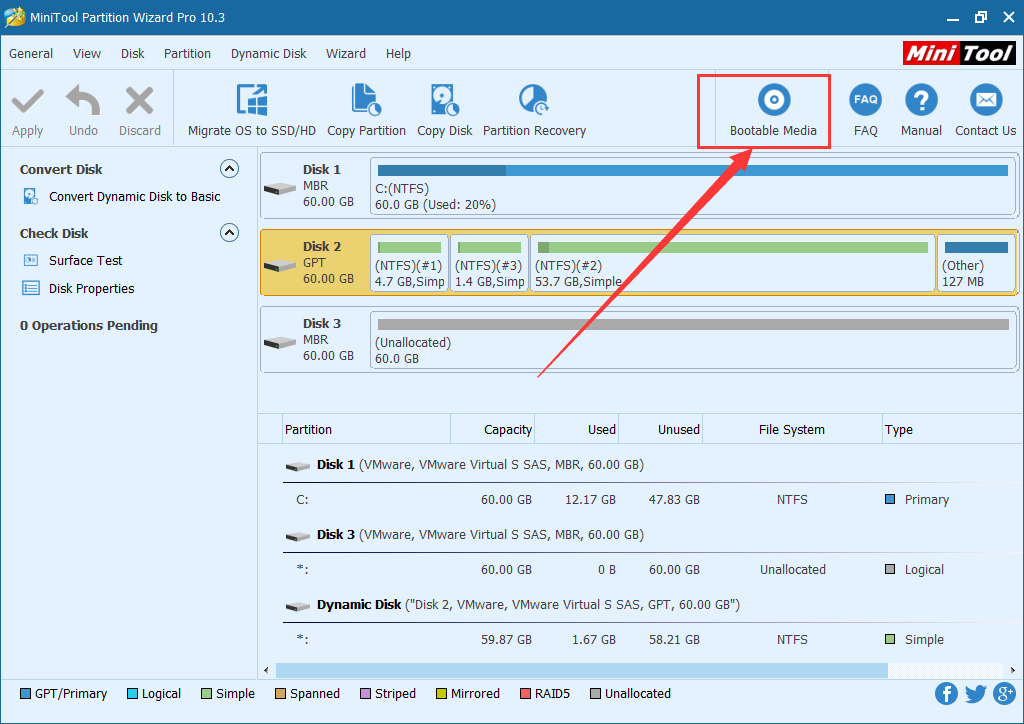Click scrollbar right arrow

1013,670
